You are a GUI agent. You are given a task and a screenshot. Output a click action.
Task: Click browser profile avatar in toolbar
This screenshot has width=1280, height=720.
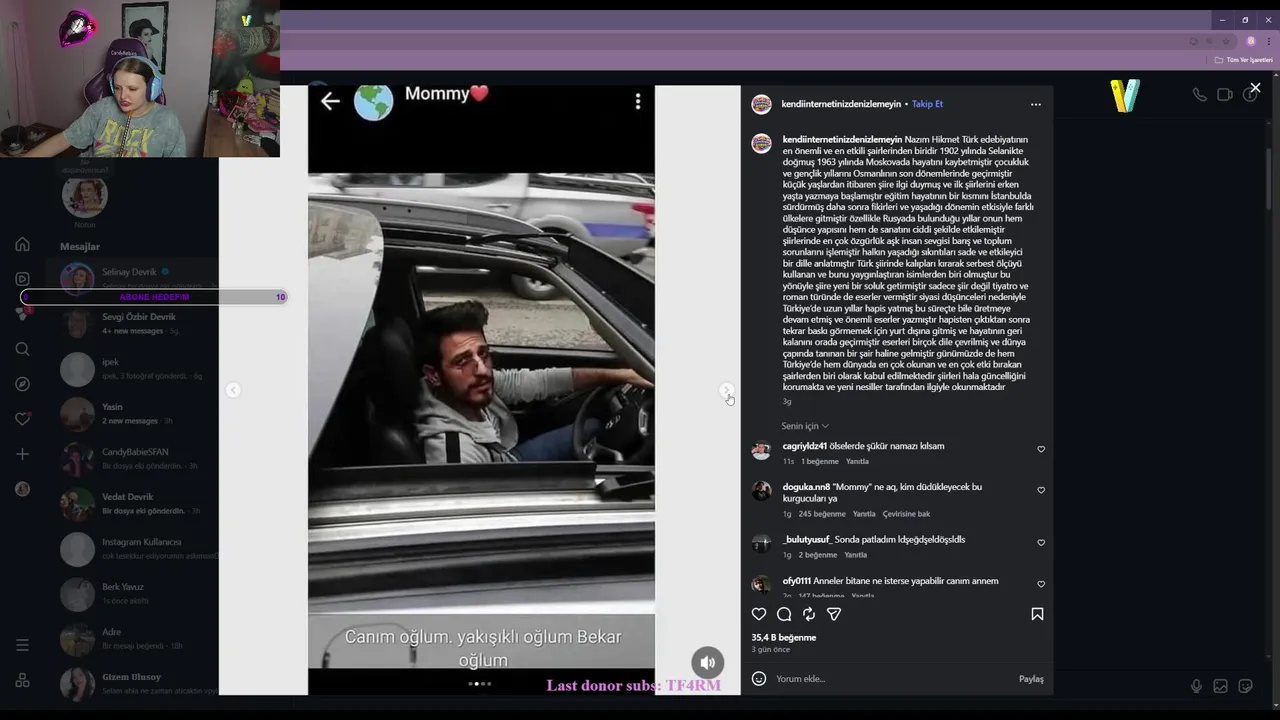pos(1250,41)
